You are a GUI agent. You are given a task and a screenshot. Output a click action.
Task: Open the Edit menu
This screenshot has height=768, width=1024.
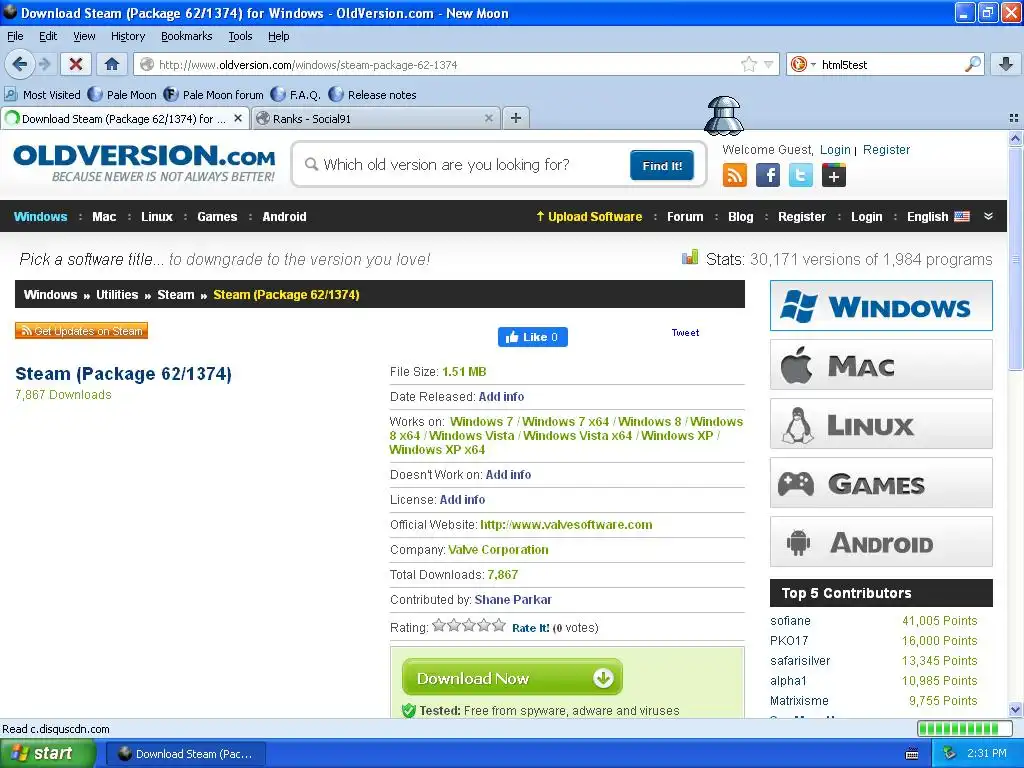(x=48, y=37)
